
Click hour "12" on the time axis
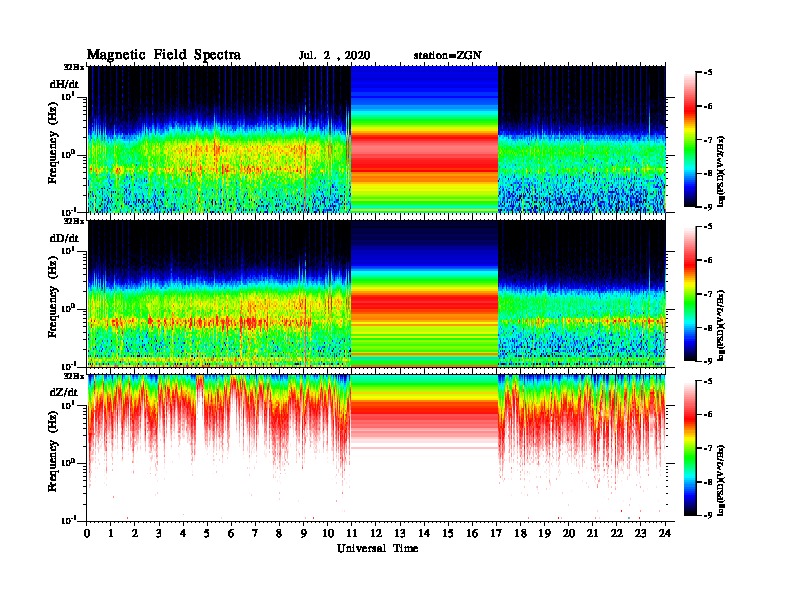coord(376,533)
